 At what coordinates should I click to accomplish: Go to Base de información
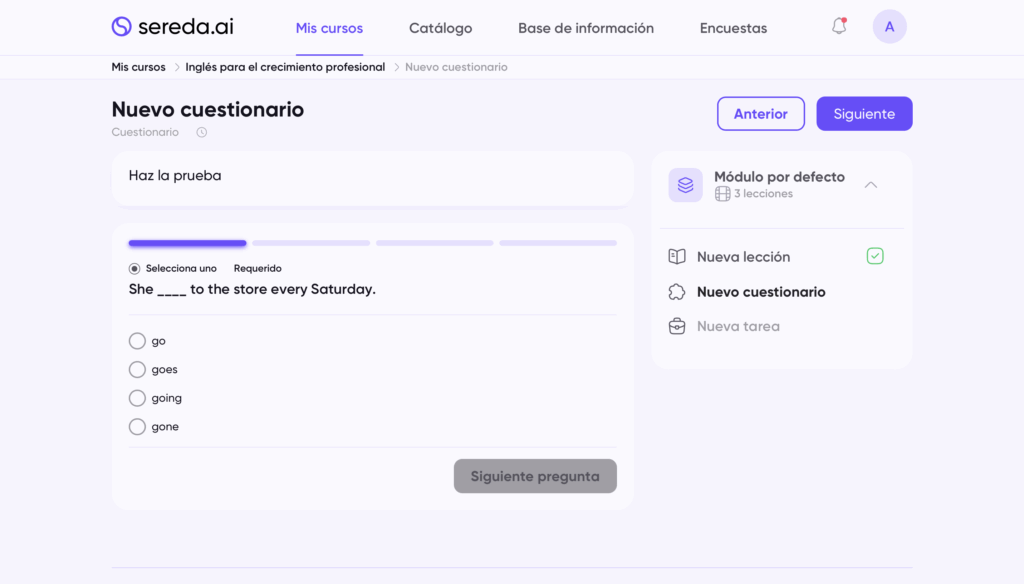(x=585, y=28)
